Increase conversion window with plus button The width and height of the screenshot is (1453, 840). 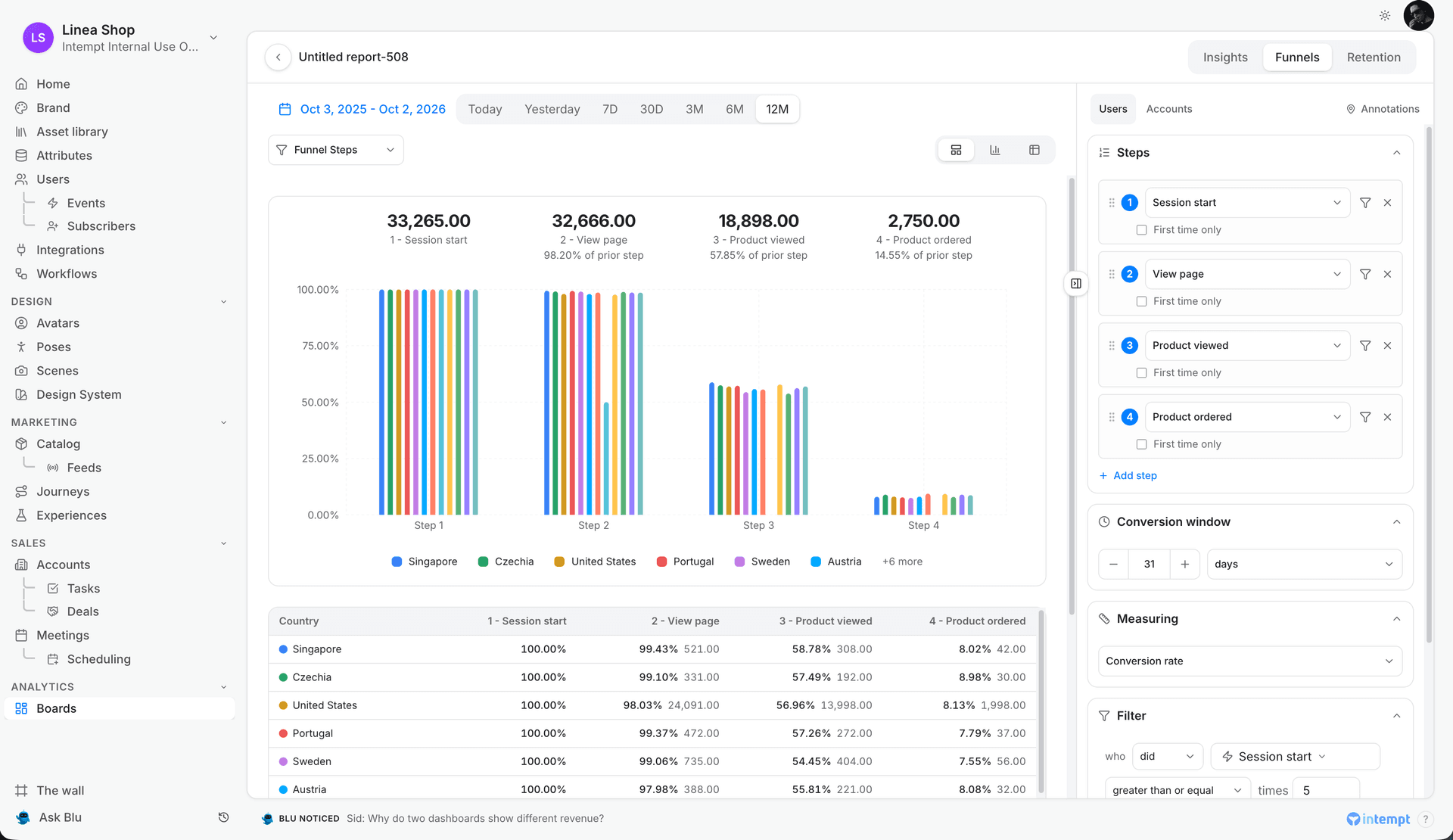[x=1184, y=565]
